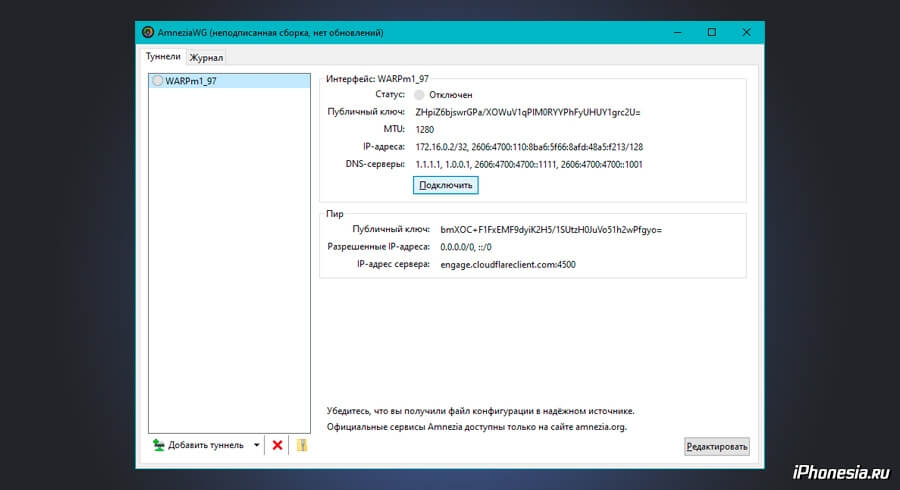Open the Туннели tab
This screenshot has height=490, width=900.
(x=163, y=57)
